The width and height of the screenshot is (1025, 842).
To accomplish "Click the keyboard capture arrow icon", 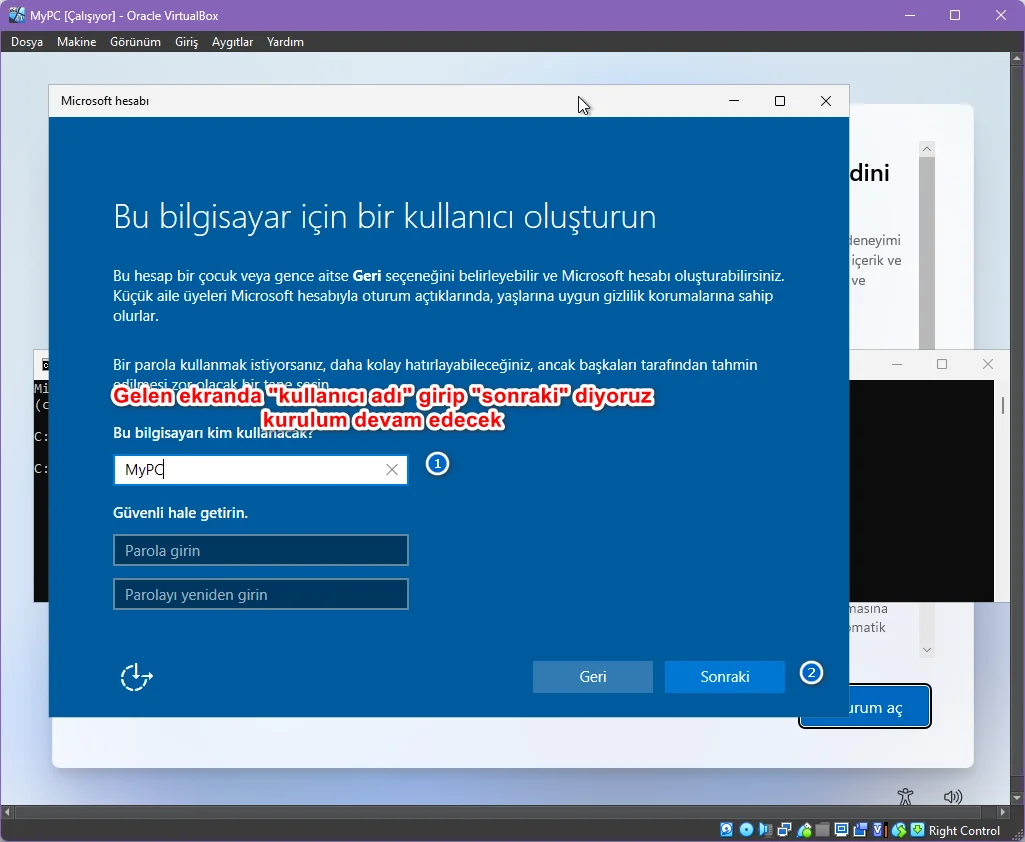I will 918,830.
